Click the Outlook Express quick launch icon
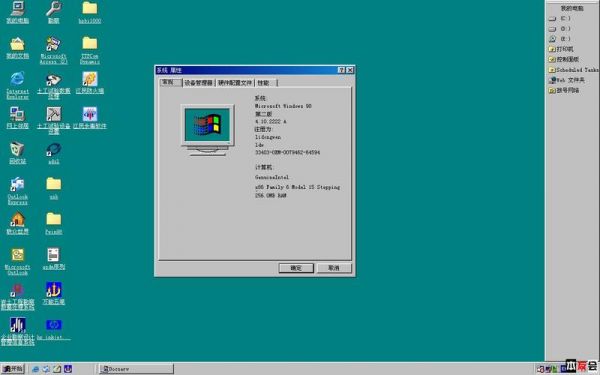This screenshot has height=375, width=600. coord(46,369)
